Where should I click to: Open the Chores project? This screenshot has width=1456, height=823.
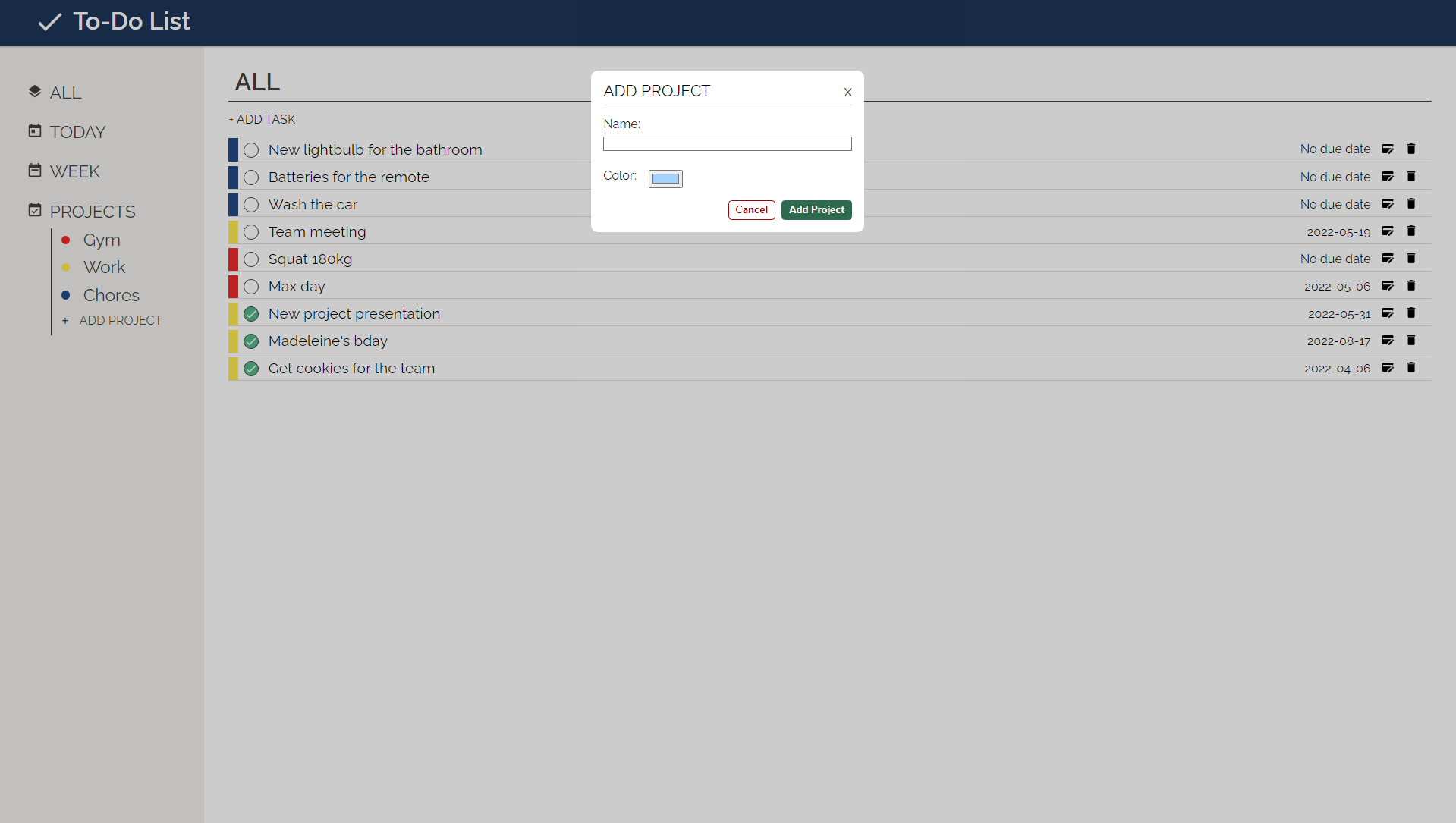click(112, 295)
